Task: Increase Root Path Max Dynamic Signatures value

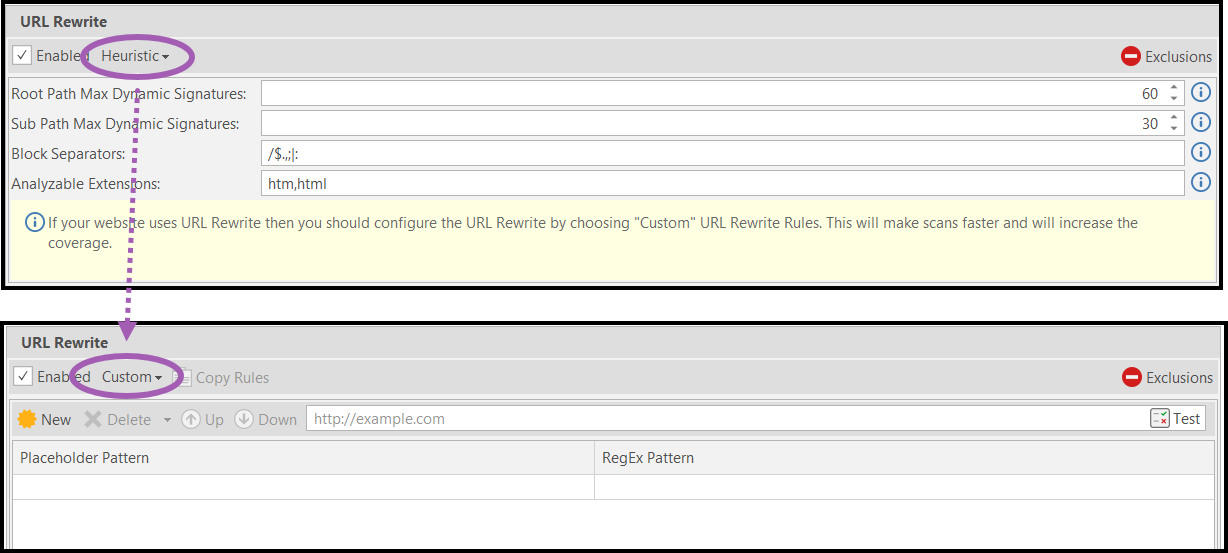Action: click(1174, 88)
